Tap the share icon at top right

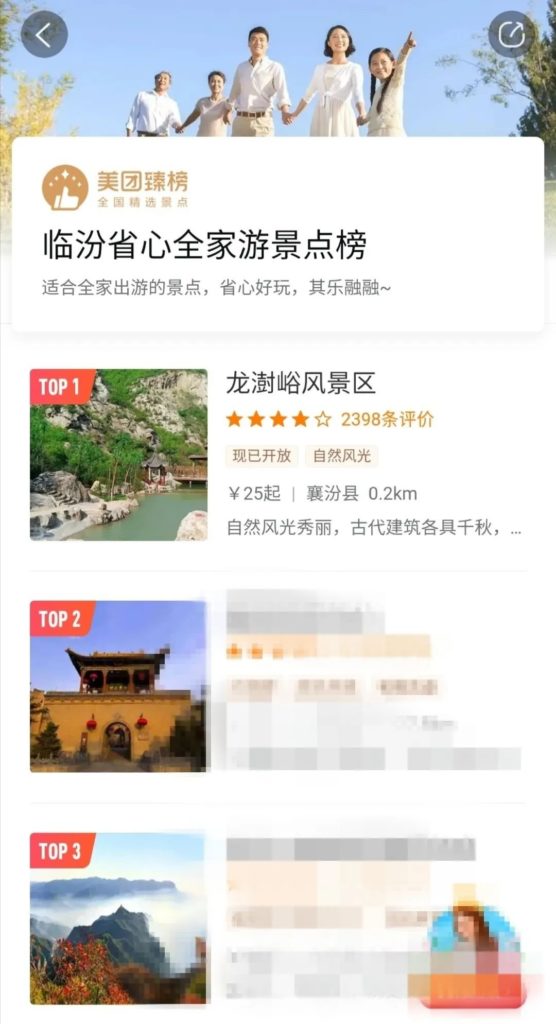tap(512, 34)
